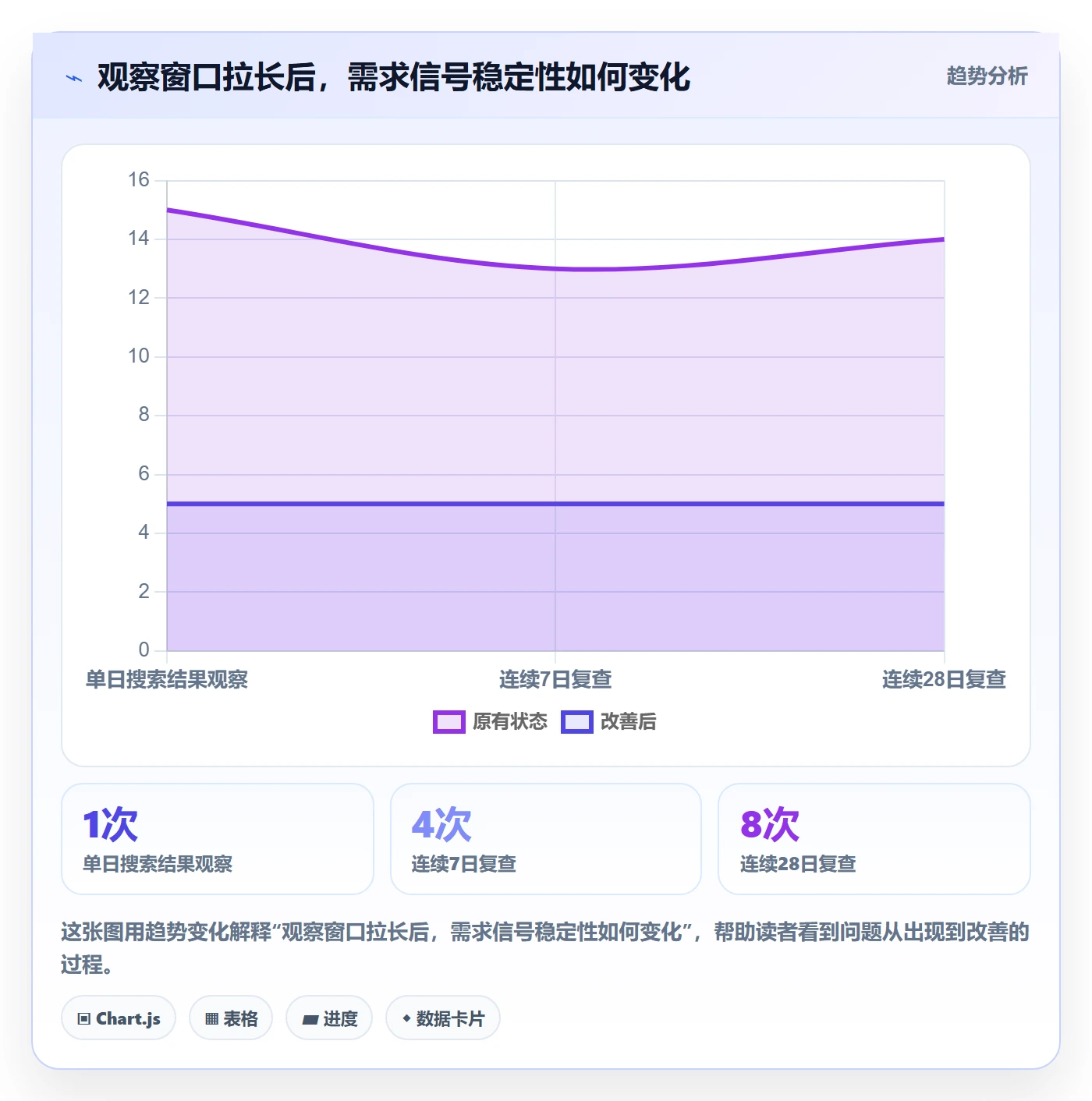Click the x-axis label 单日搜索结果观察
This screenshot has height=1101, width=1092.
point(167,680)
